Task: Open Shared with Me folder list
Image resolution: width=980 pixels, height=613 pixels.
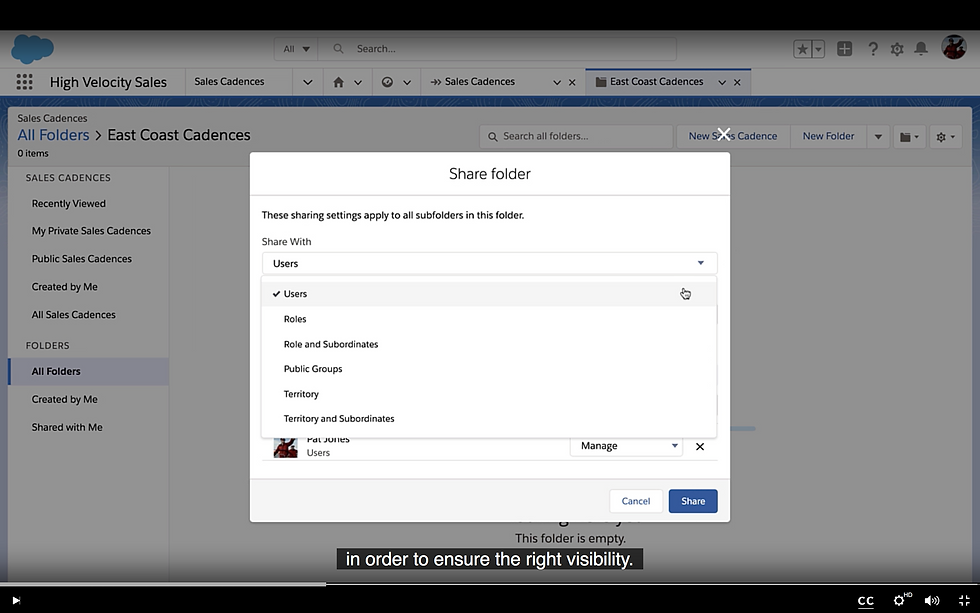Action: [x=67, y=427]
